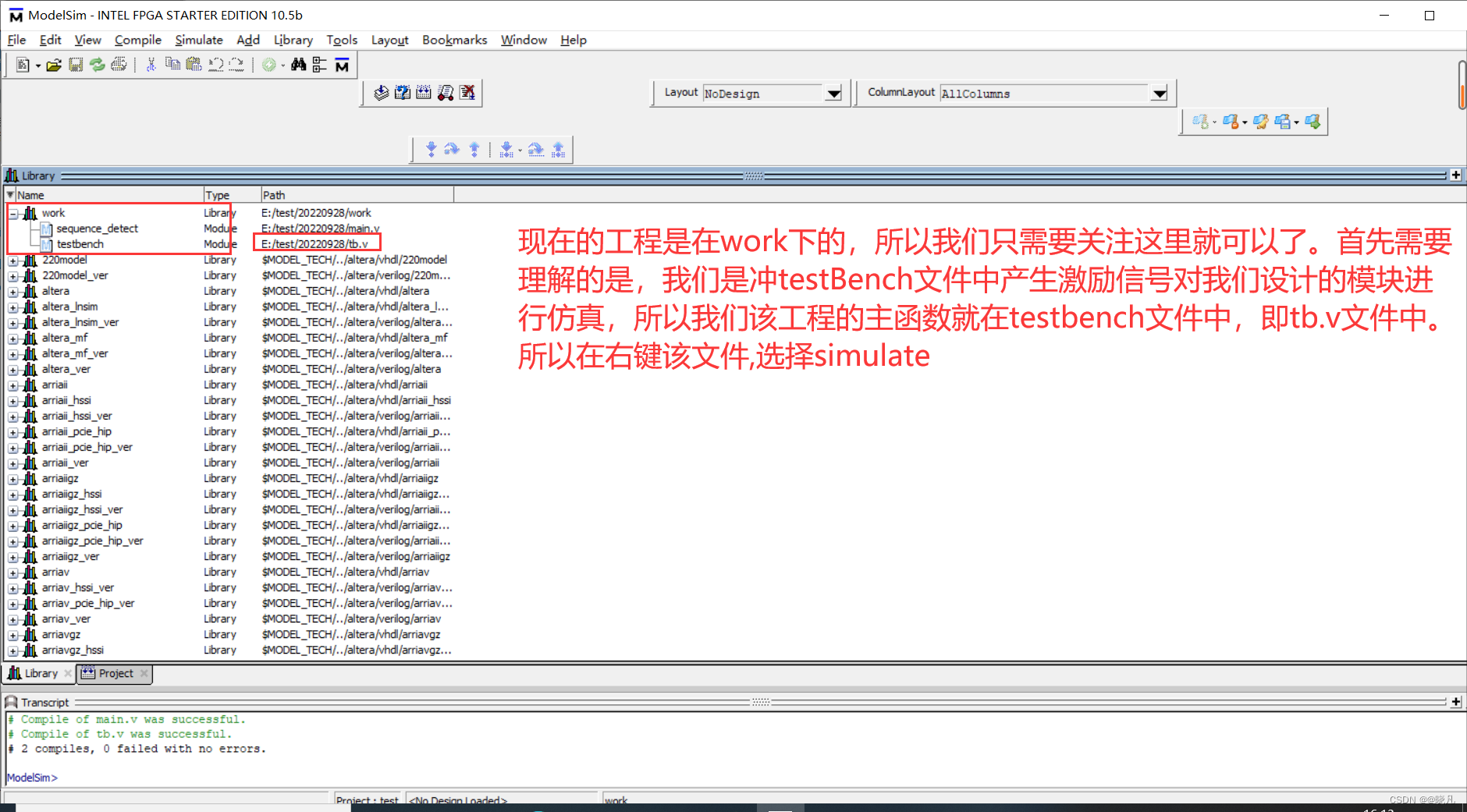Image resolution: width=1467 pixels, height=812 pixels.
Task: Click the Paste clipboard toolbar icon
Action: 194,66
